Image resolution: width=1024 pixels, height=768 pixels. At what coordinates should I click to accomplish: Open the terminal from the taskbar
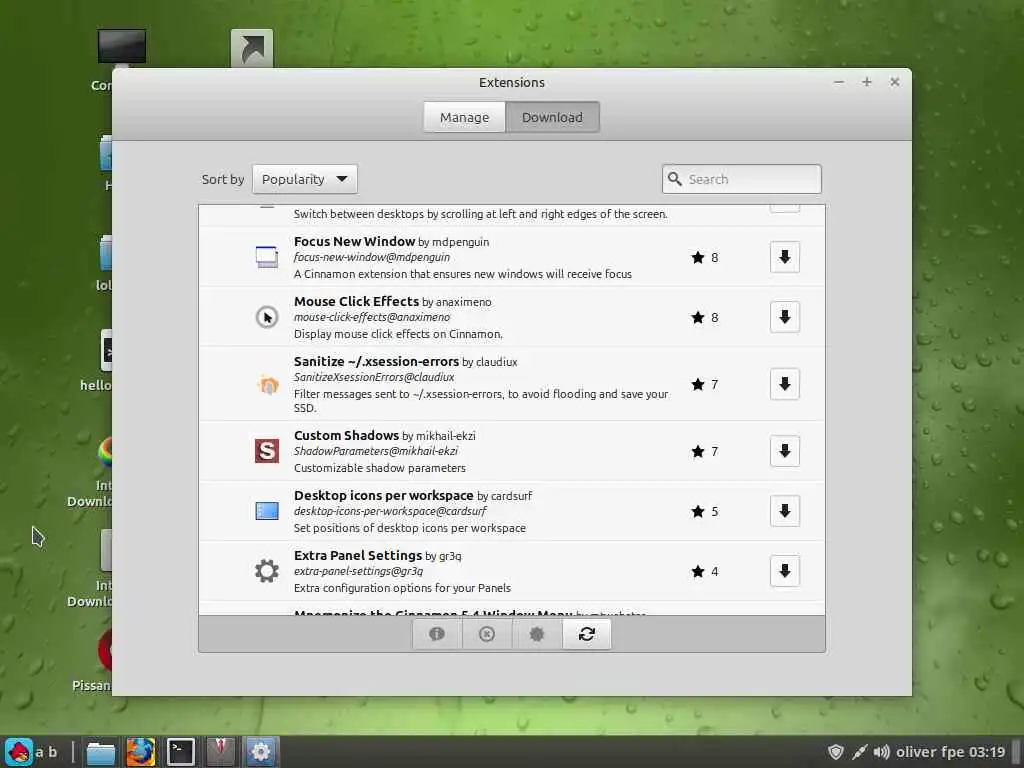tap(181, 752)
